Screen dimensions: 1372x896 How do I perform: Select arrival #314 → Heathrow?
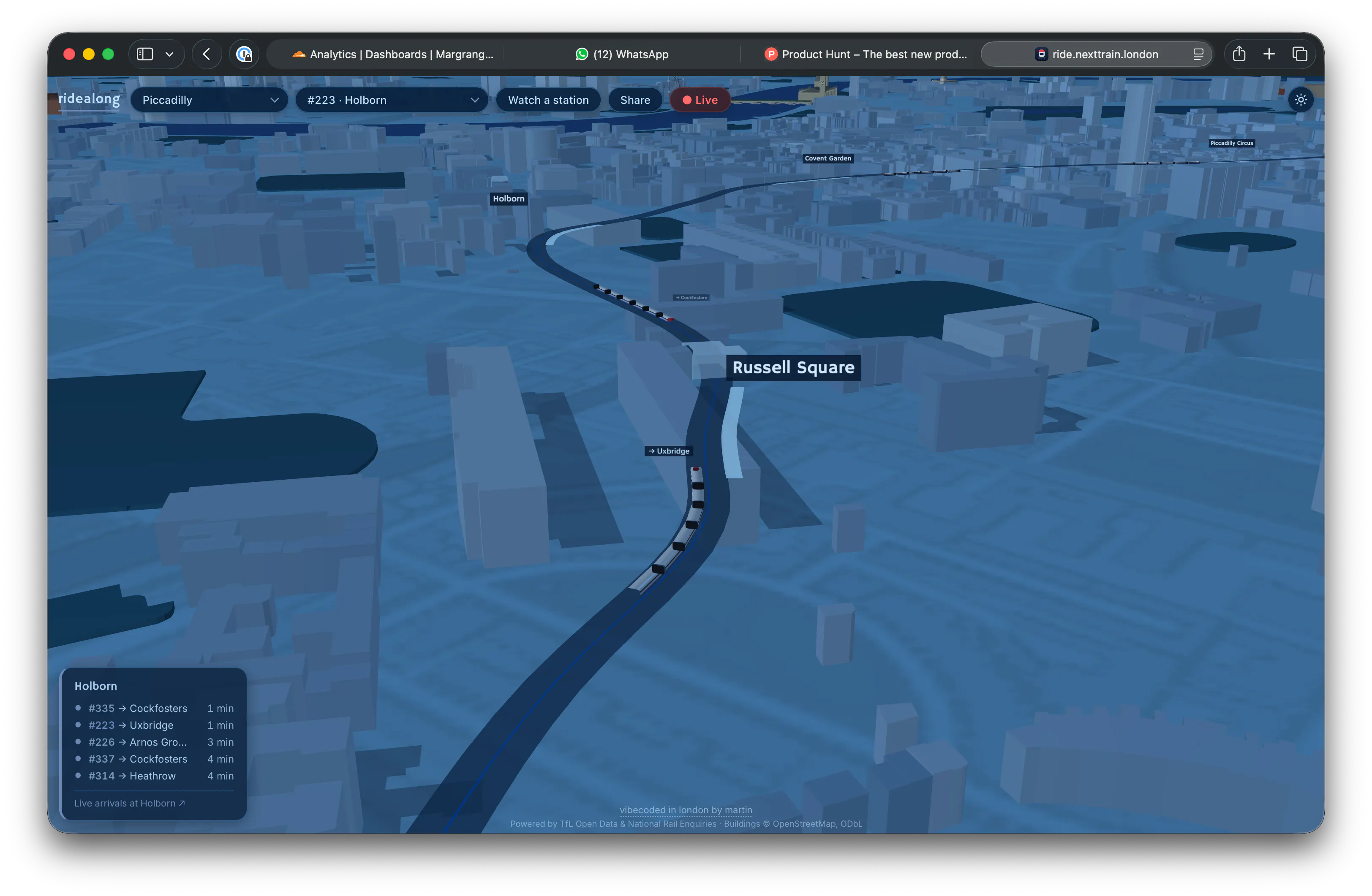(x=153, y=776)
